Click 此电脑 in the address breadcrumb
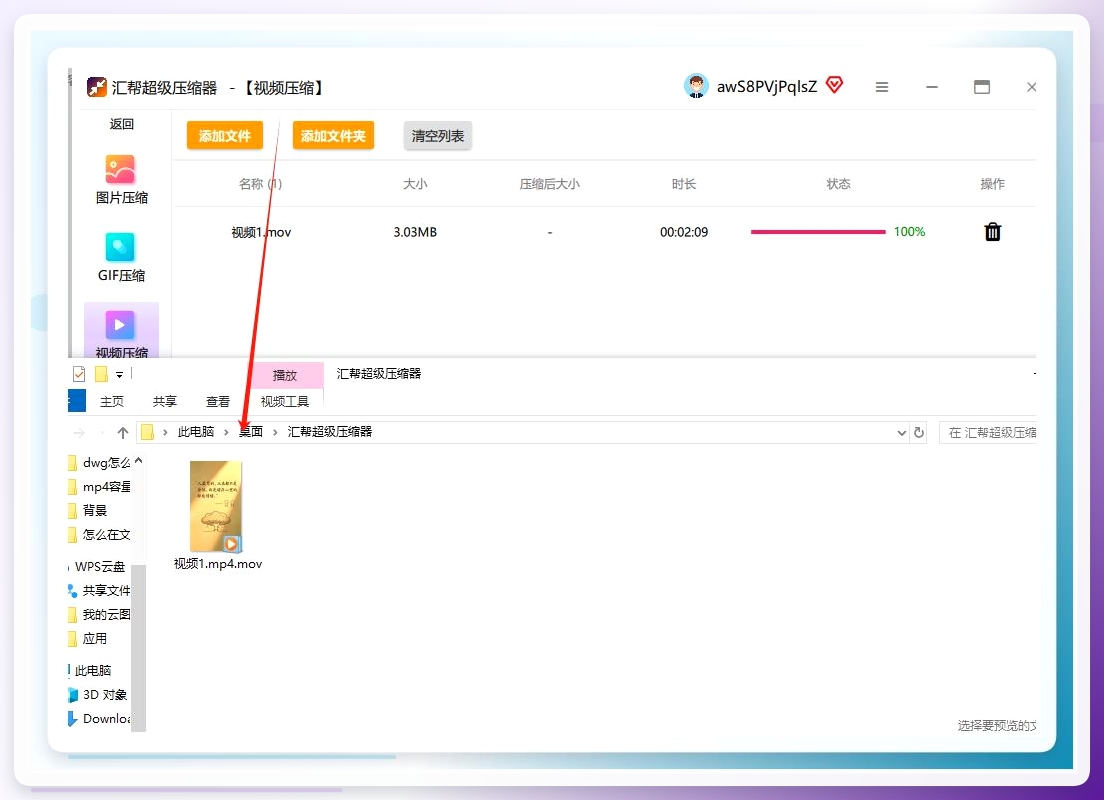1104x800 pixels. (196, 432)
